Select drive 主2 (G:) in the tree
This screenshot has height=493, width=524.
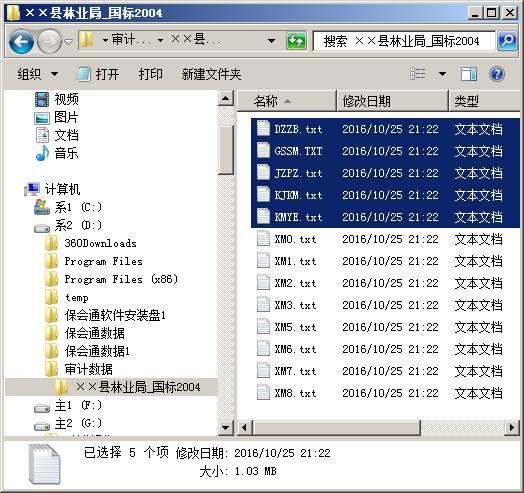tap(68, 424)
